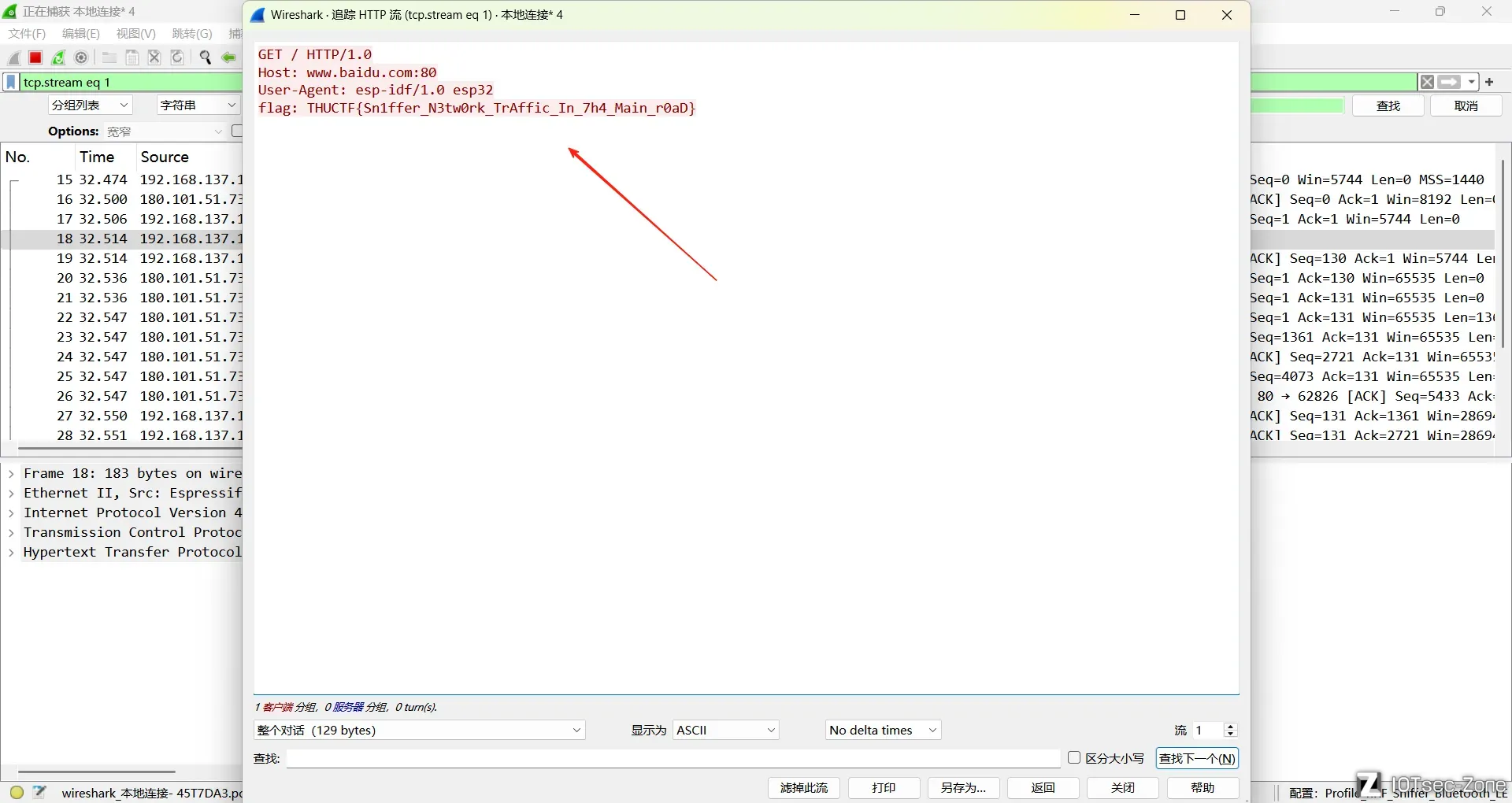The image size is (1512, 803).
Task: Click the wireshark_本地连接 file name in status bar
Action: point(152,793)
